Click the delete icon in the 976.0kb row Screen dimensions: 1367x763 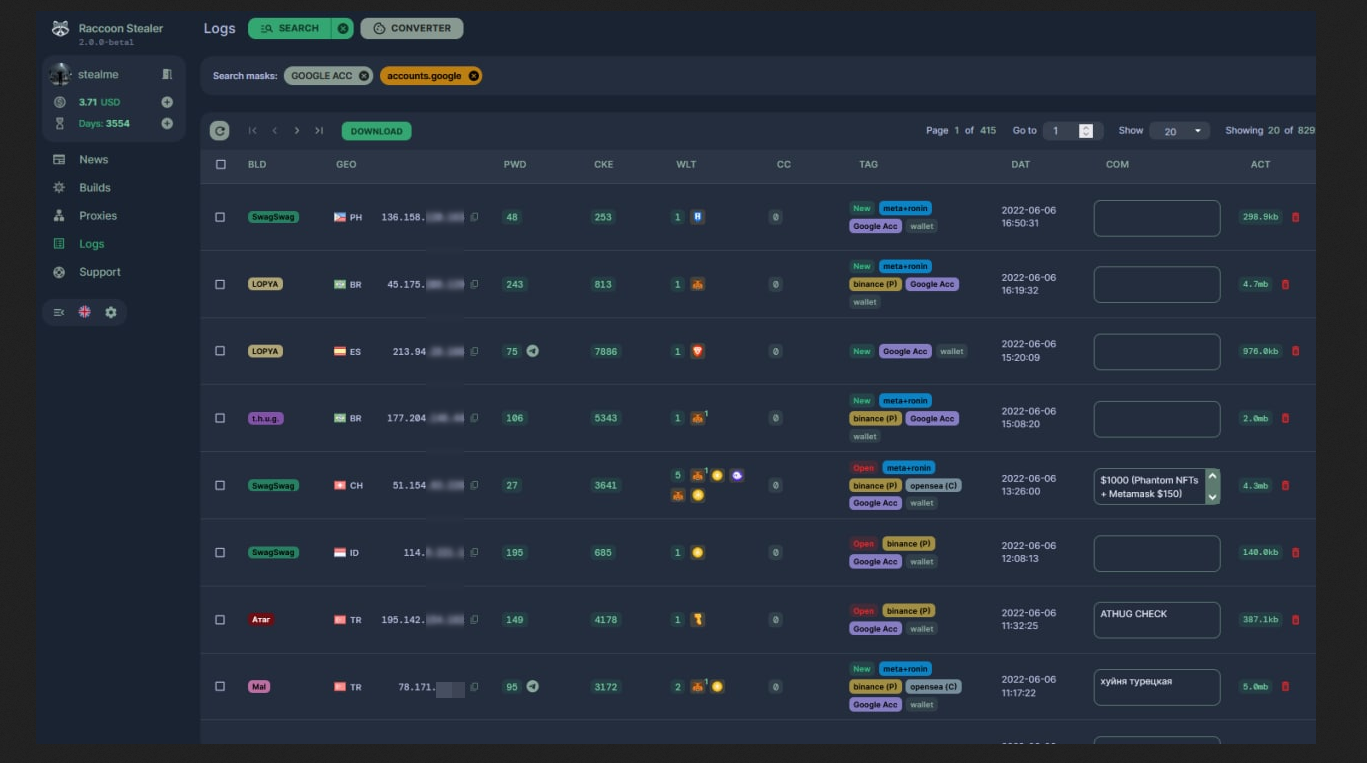(1296, 351)
